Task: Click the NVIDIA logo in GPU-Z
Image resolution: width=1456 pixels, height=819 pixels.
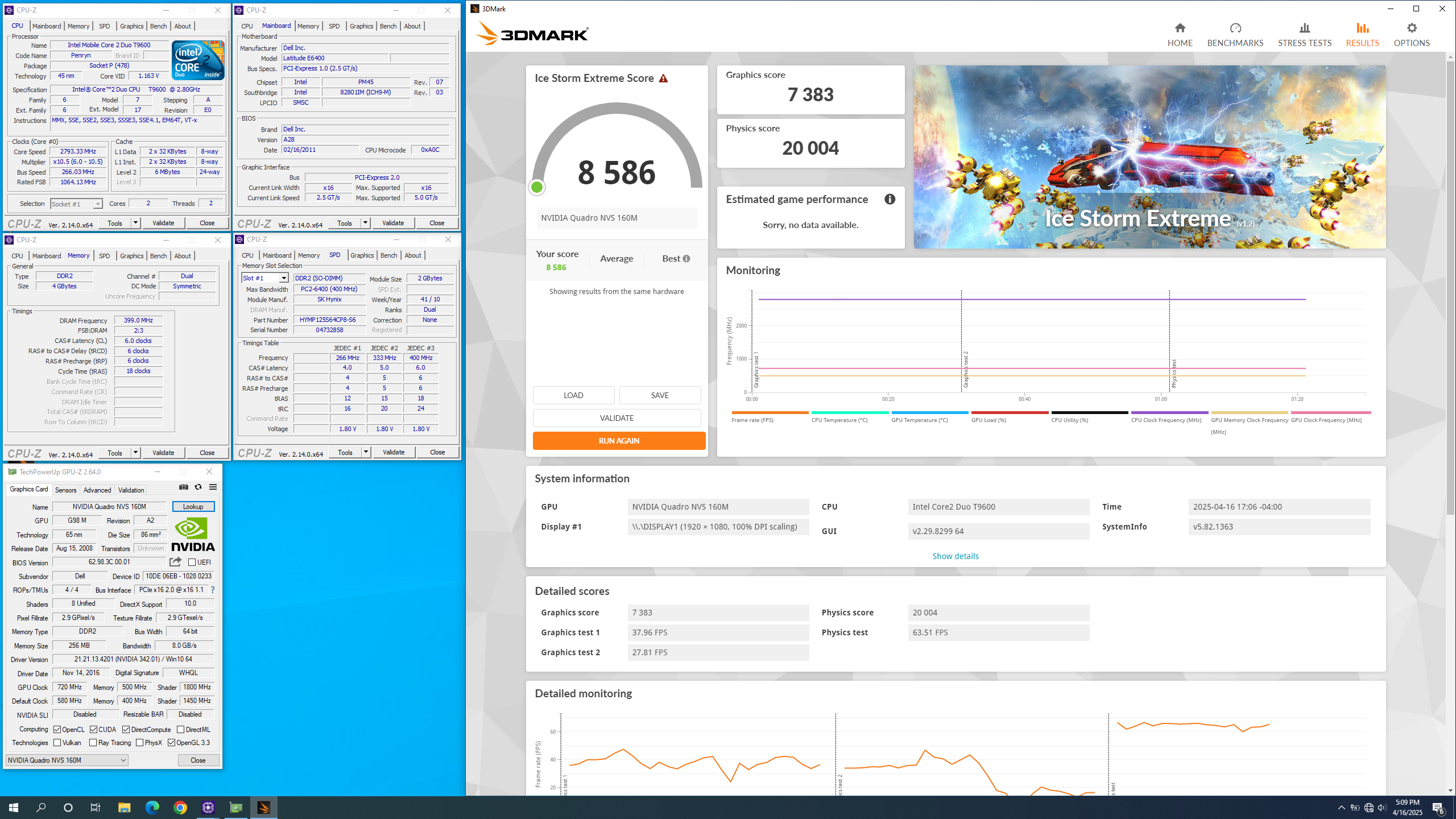Action: click(x=193, y=535)
